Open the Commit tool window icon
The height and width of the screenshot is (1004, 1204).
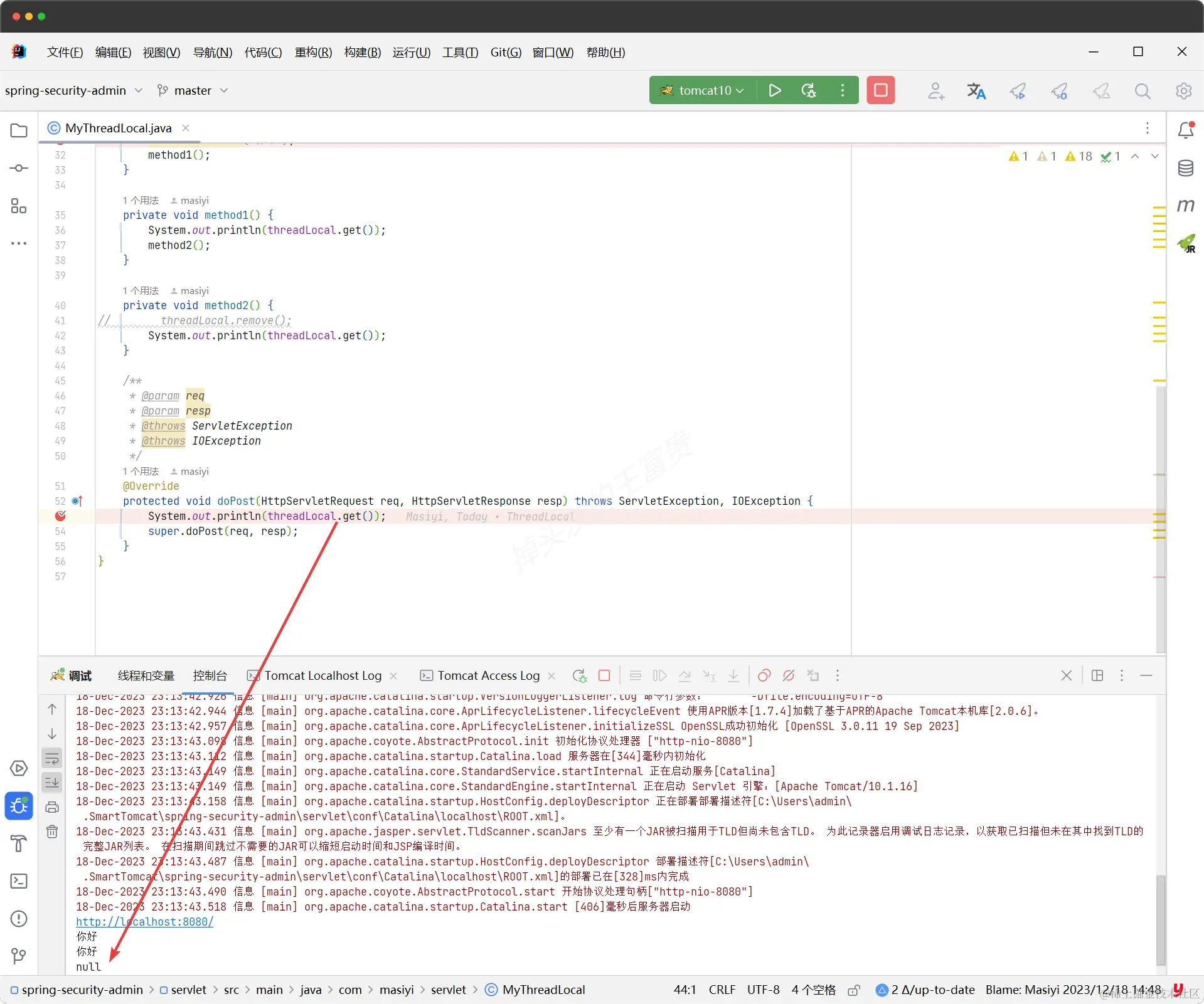pos(19,168)
